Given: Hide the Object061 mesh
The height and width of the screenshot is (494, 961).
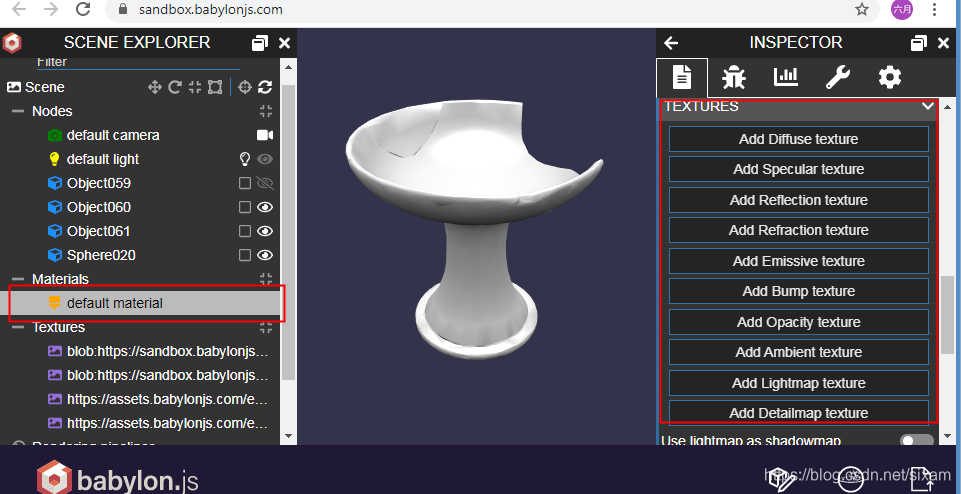Looking at the screenshot, I should pos(265,231).
